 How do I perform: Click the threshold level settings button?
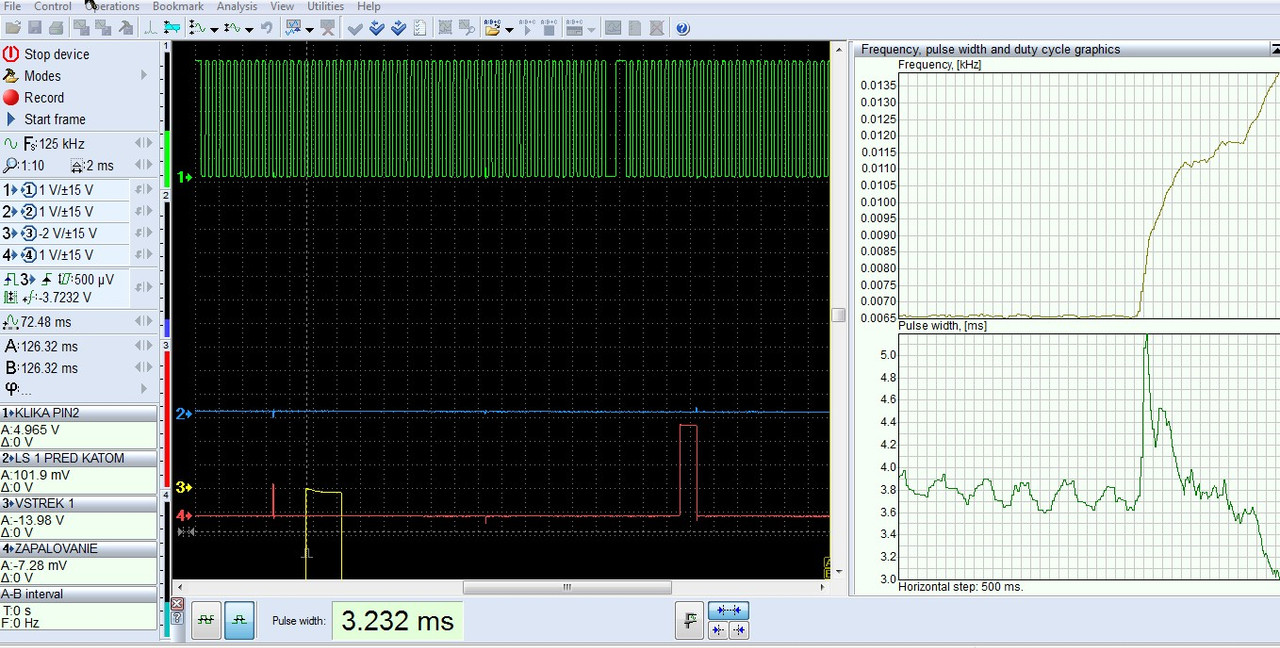pos(690,621)
